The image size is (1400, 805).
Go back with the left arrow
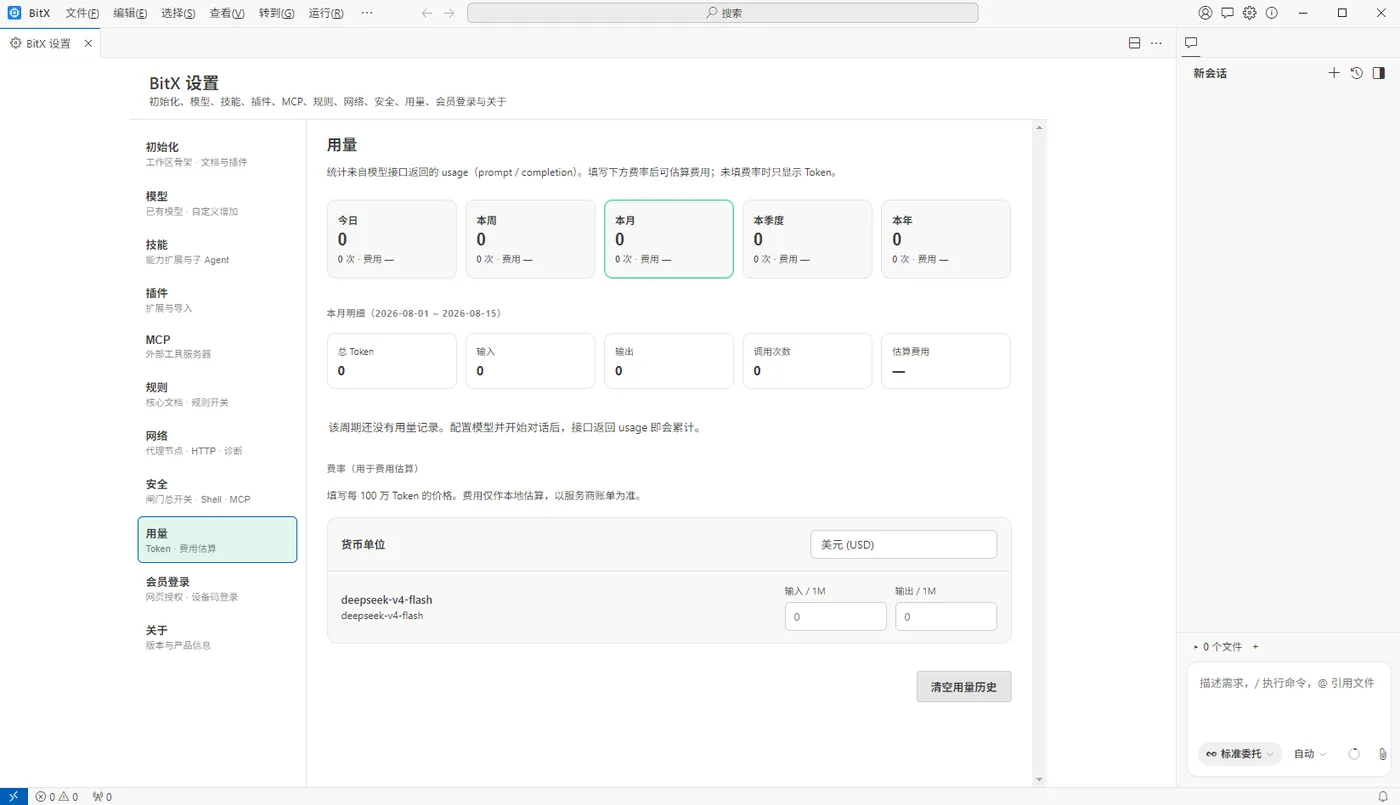click(427, 13)
